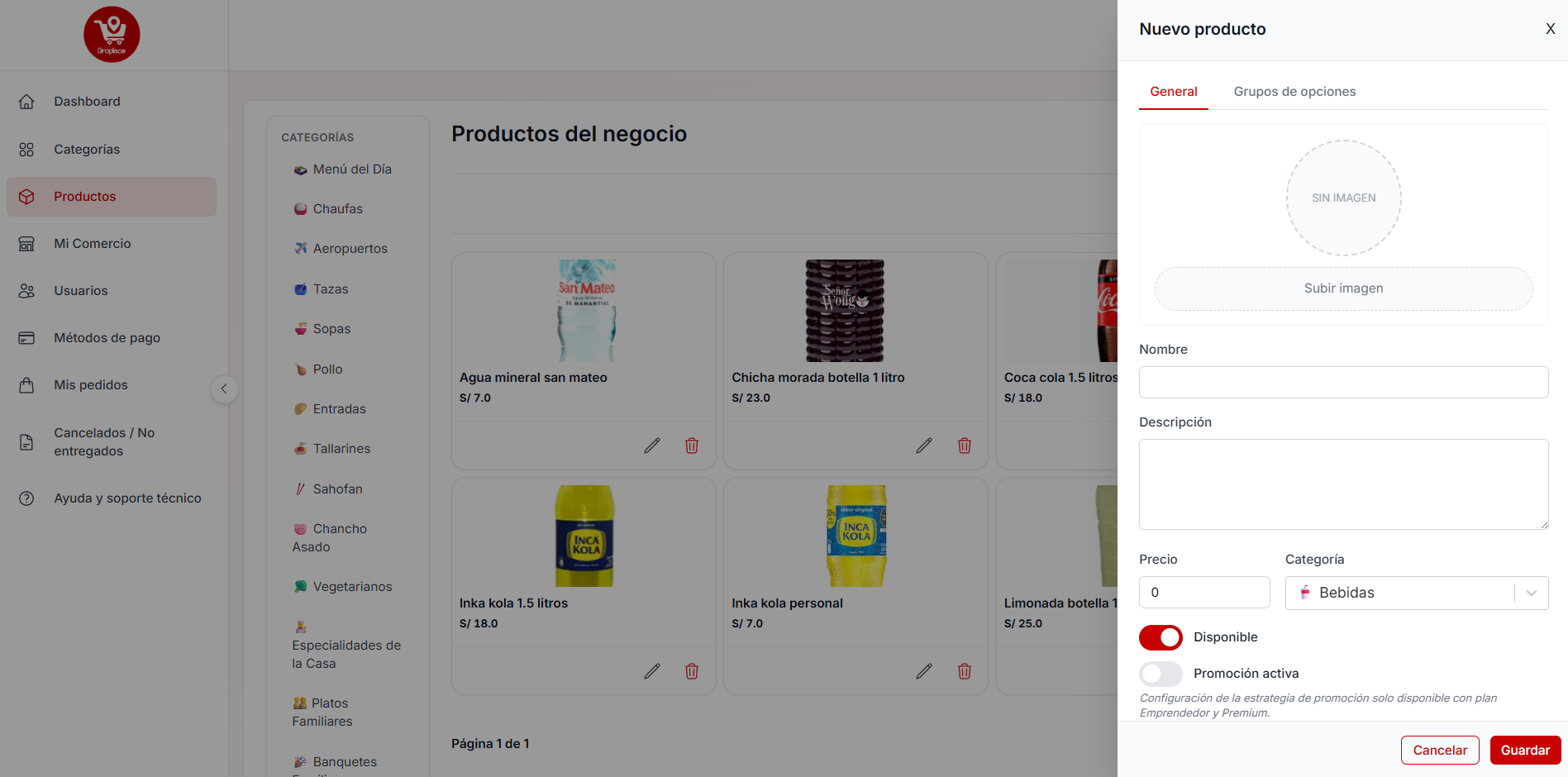
Task: Open Mi Comercio menu item
Action: pos(112,244)
